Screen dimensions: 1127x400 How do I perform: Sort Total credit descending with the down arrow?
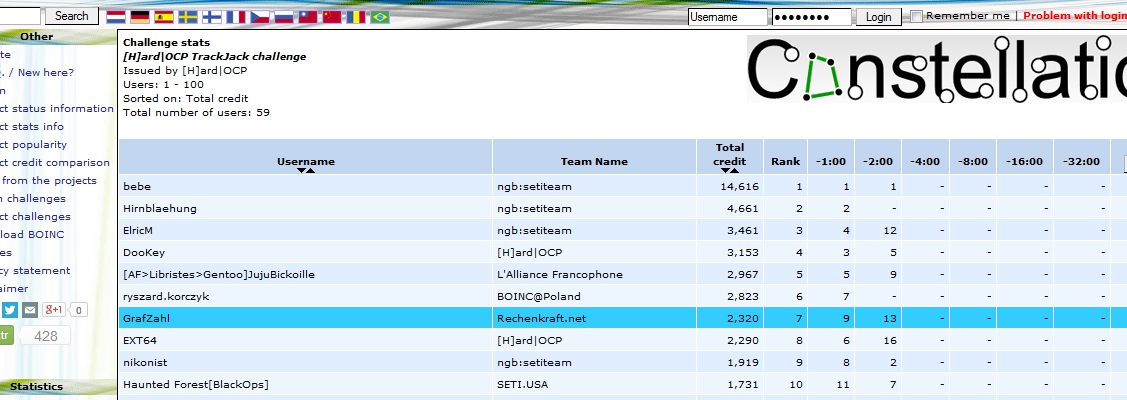pos(725,171)
